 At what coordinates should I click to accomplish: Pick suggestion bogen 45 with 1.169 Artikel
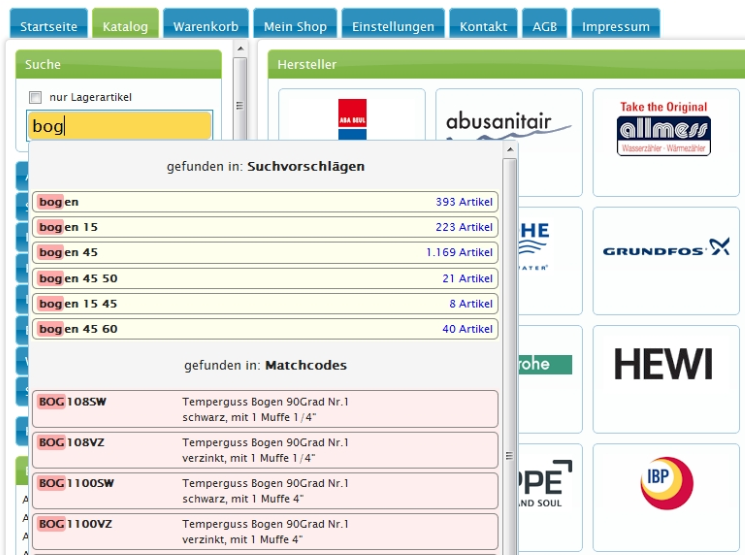click(x=265, y=253)
